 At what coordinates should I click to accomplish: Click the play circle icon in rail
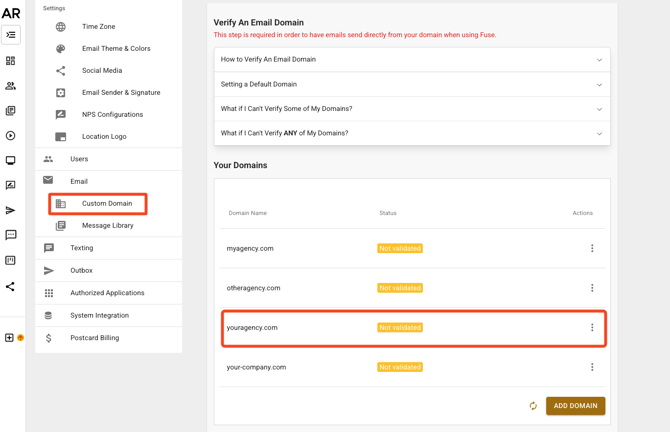11,136
